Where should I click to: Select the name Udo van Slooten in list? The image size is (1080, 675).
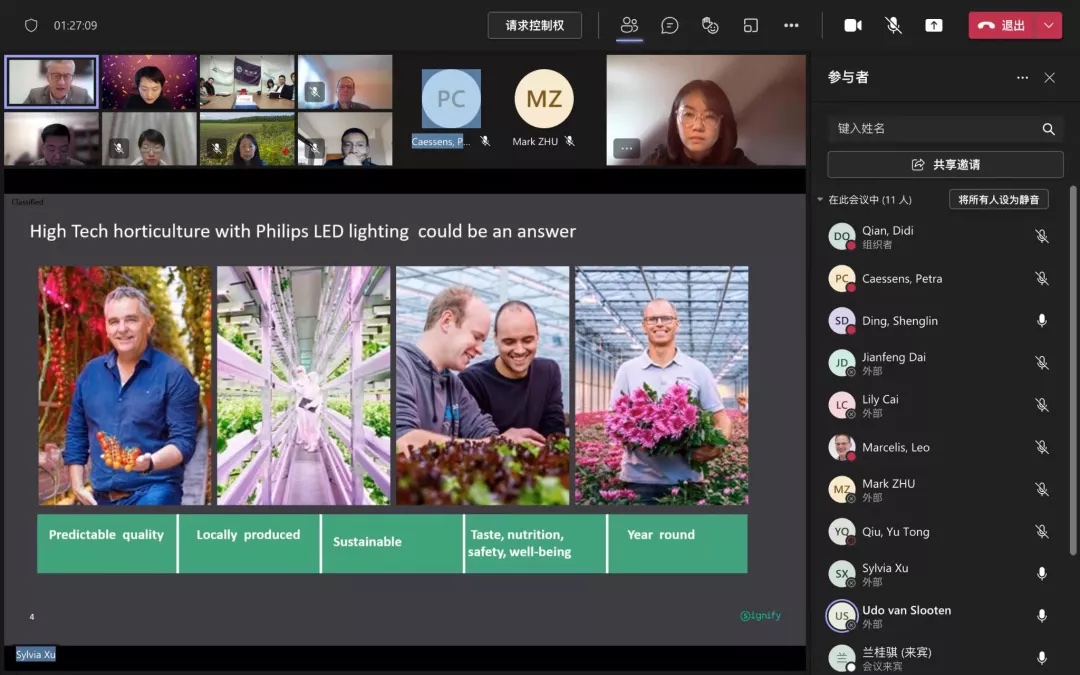(x=906, y=610)
